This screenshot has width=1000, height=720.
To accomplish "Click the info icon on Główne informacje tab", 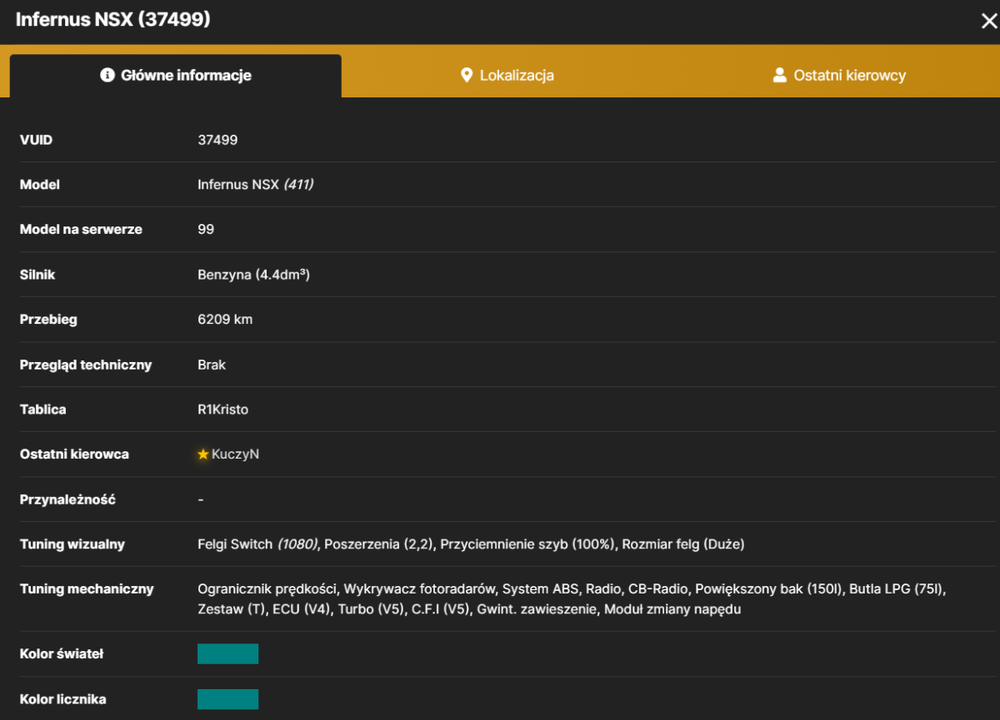I will click(107, 75).
